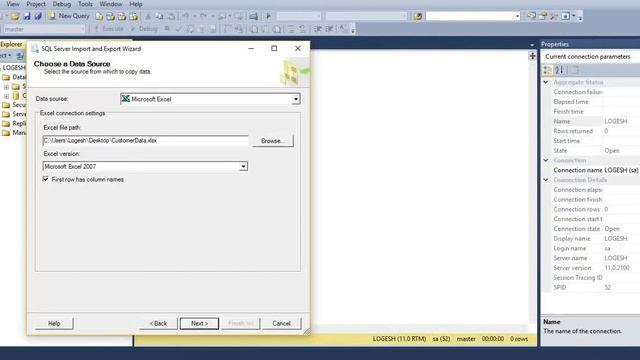Click the Save disk icon in toolbar

[x=27, y=16]
